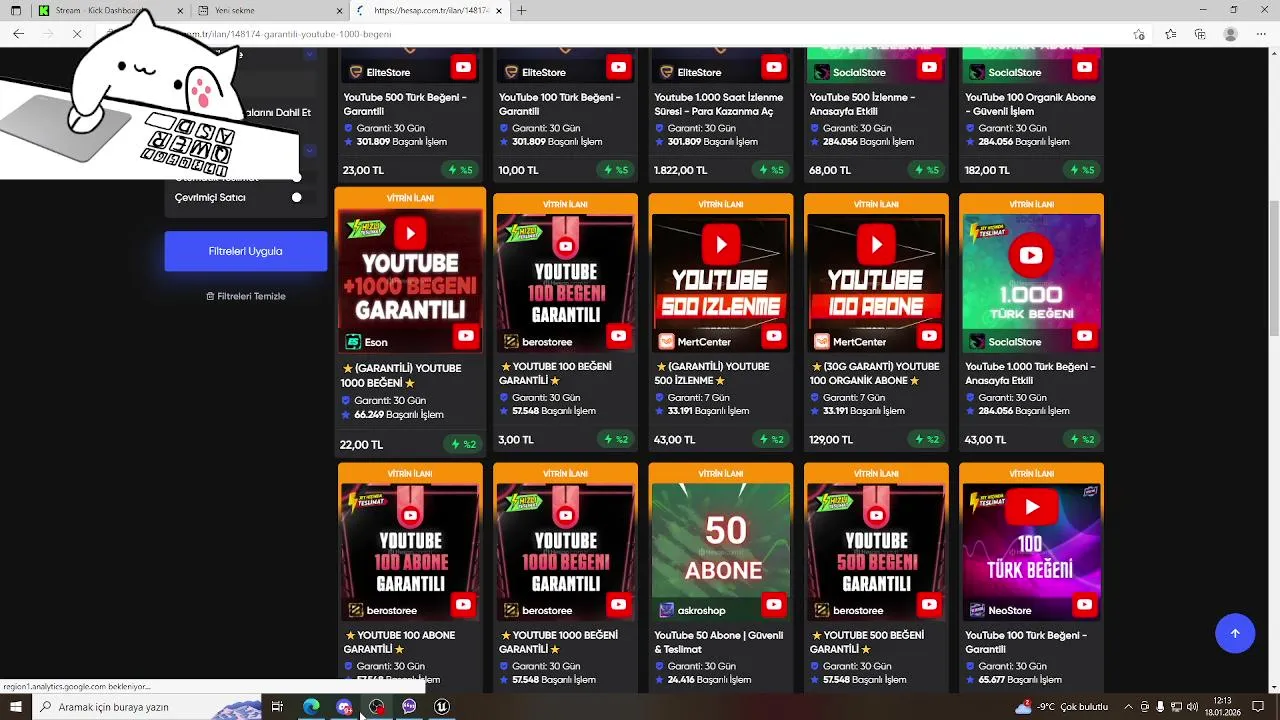Open (GARANTİLİ) YOUTUBE 500 İZLENME listing

point(712,373)
